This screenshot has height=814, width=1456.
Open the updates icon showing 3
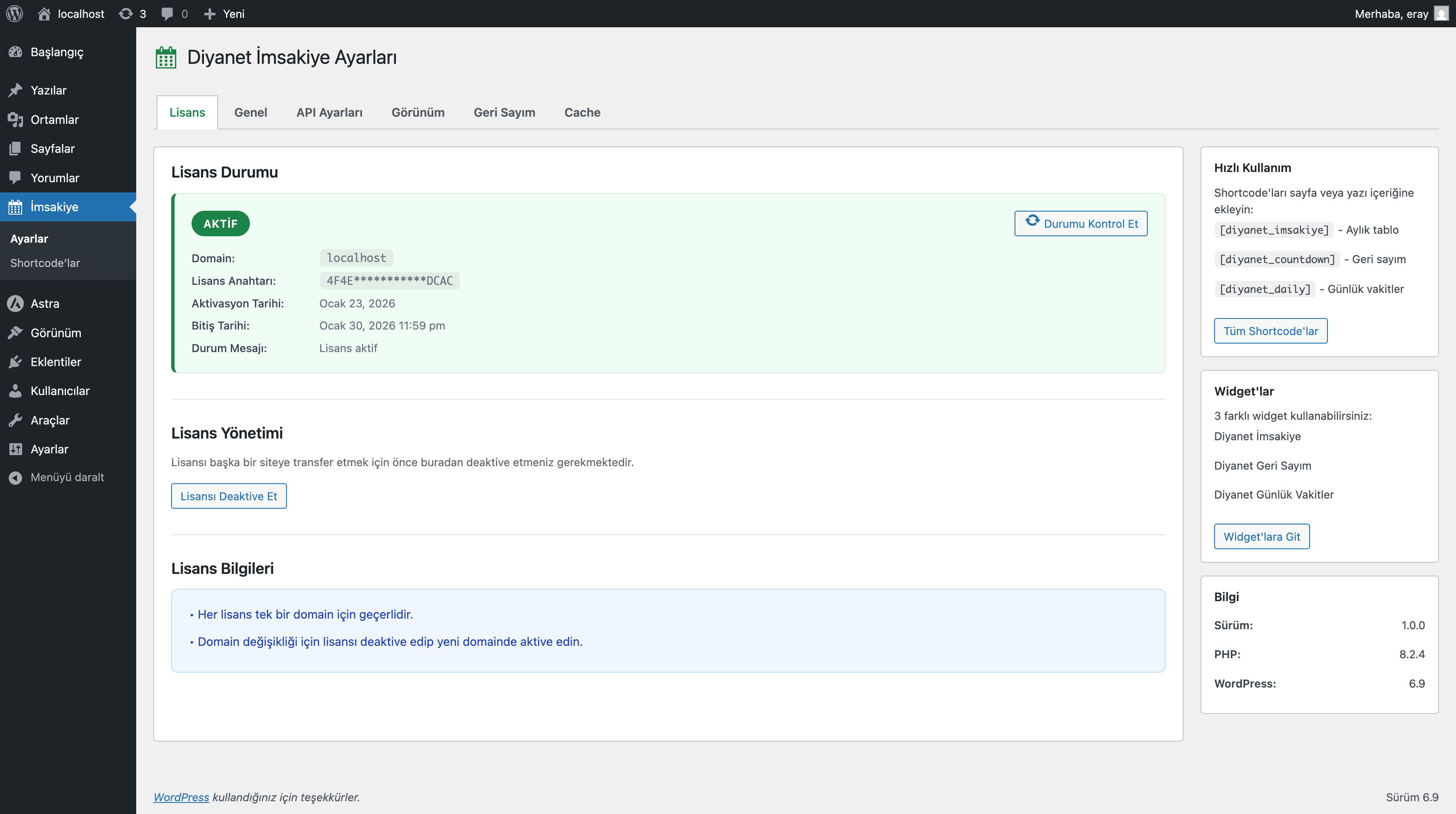pyautogui.click(x=126, y=14)
